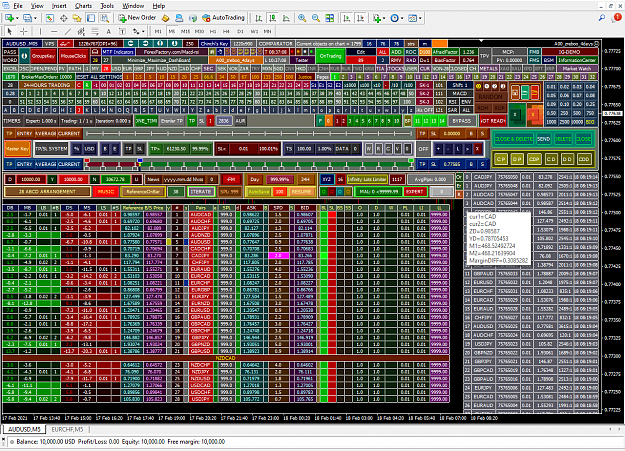This screenshot has height=451, width=625.
Task: Open the File menu
Action: [x=18, y=6]
